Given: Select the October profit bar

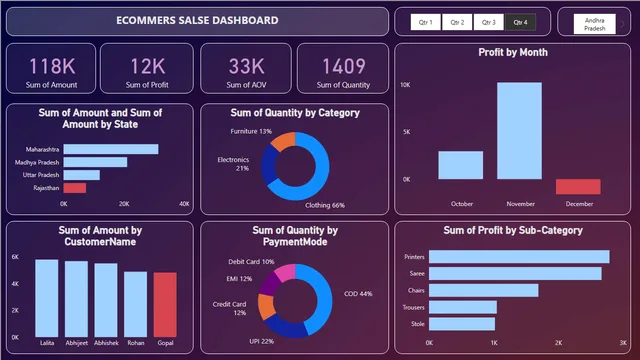Looking at the screenshot, I should pos(460,165).
